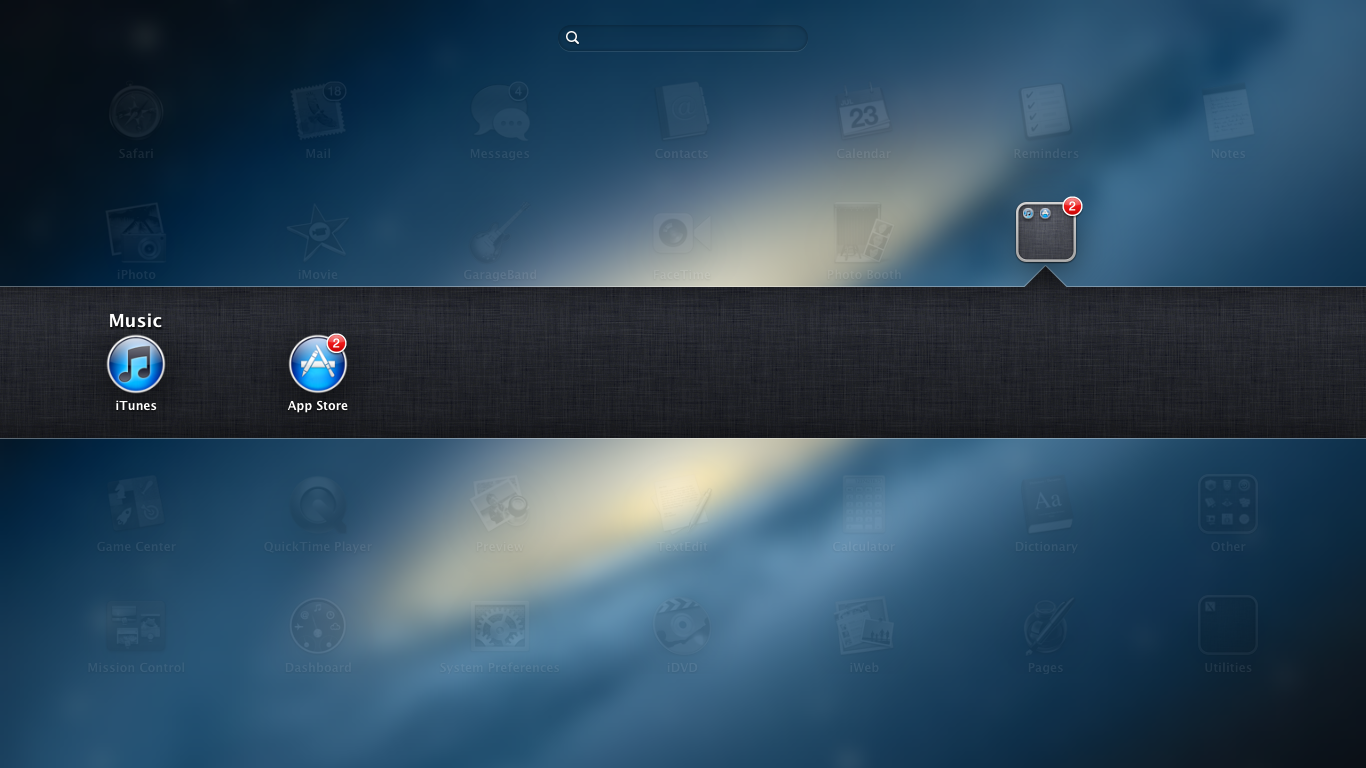Open the dimmed iWeb icon
The height and width of the screenshot is (768, 1366).
[x=864, y=625]
